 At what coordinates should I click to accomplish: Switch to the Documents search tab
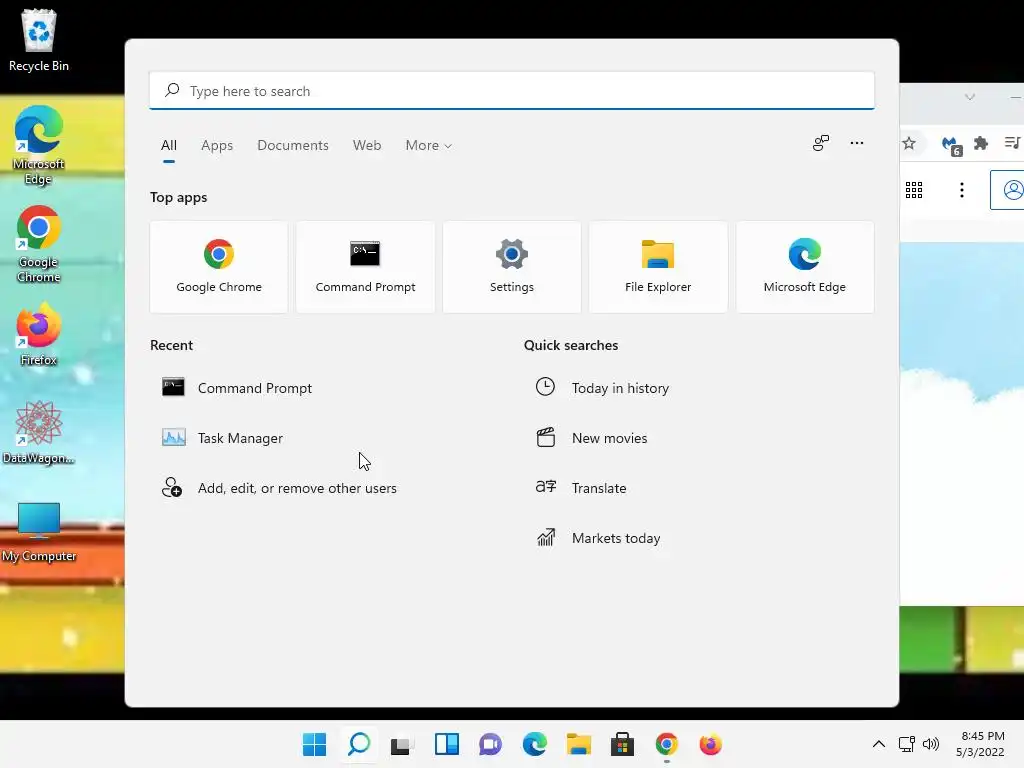click(x=293, y=146)
